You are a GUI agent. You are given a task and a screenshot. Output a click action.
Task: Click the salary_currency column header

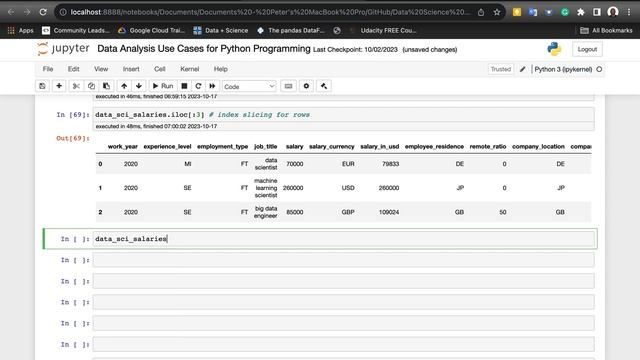(x=331, y=146)
